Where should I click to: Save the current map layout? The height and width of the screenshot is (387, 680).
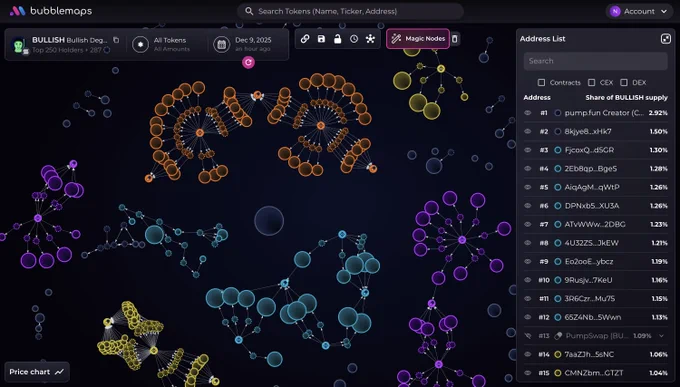tap(321, 39)
